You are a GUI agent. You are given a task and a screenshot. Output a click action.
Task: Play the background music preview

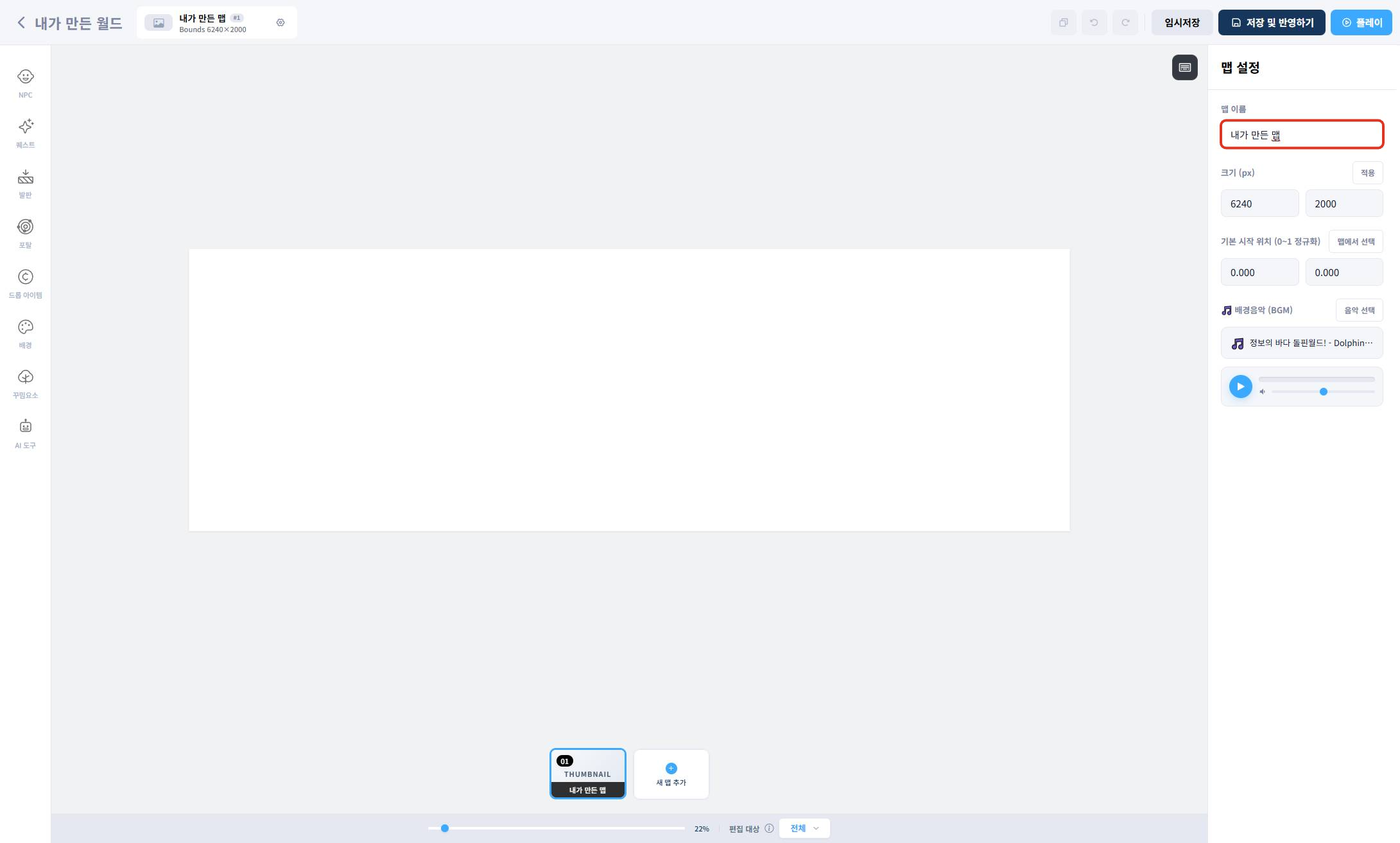click(1240, 387)
